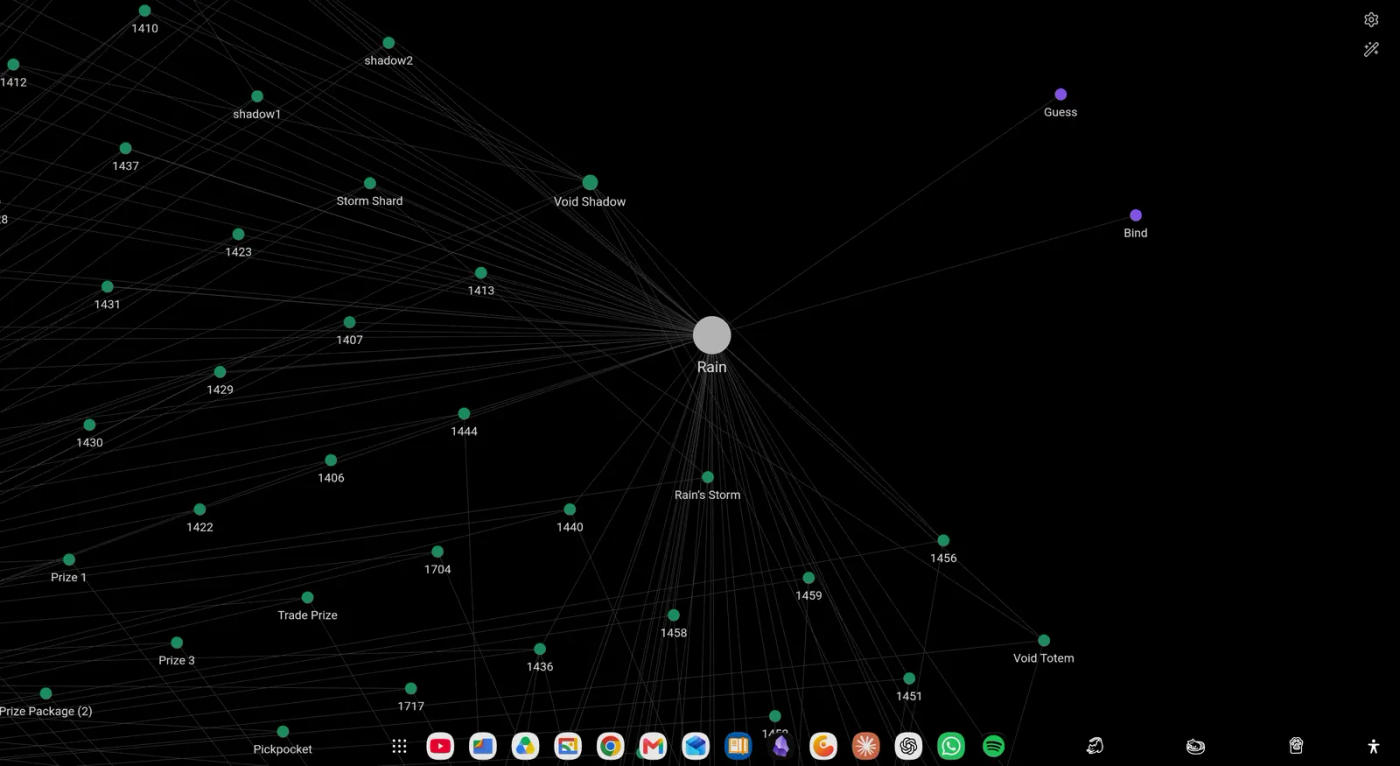Viewport: 1400px width, 766px height.
Task: Open the blue box app beside Gmail
Action: click(x=696, y=746)
